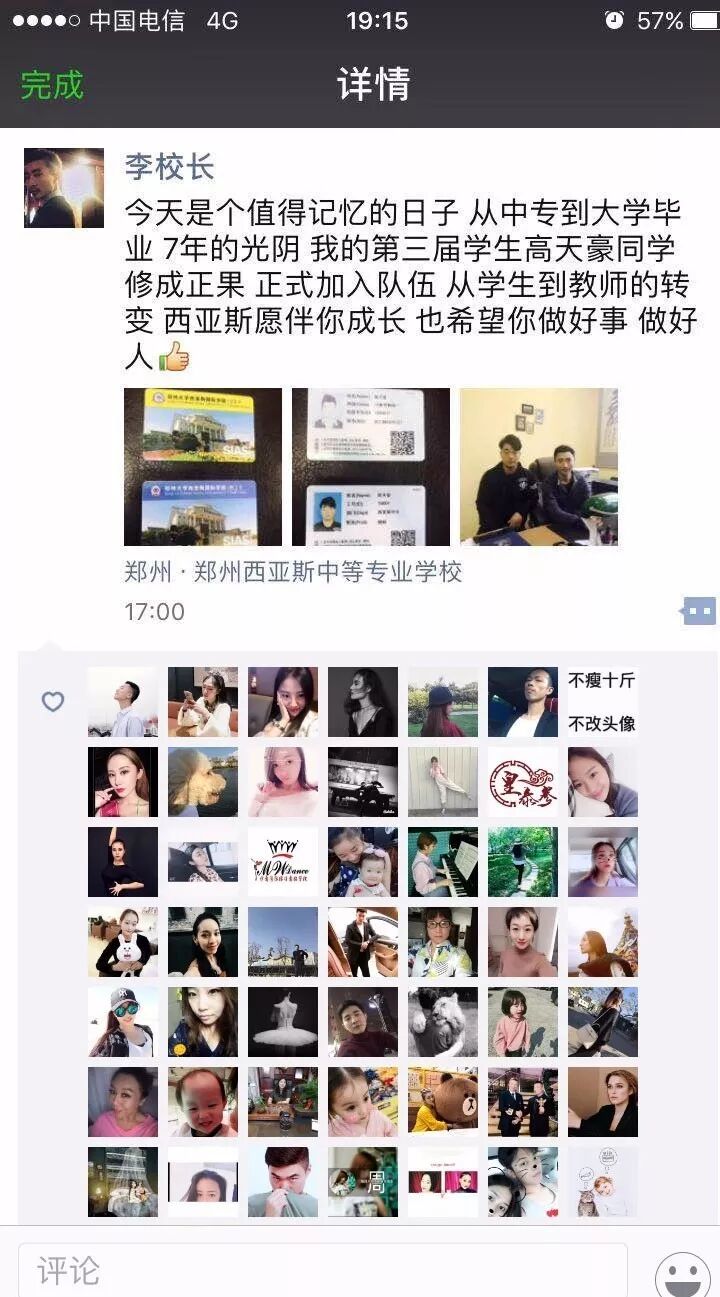Tap the 评论 comment input field
Image resolution: width=720 pixels, height=1297 pixels.
pos(323,1270)
